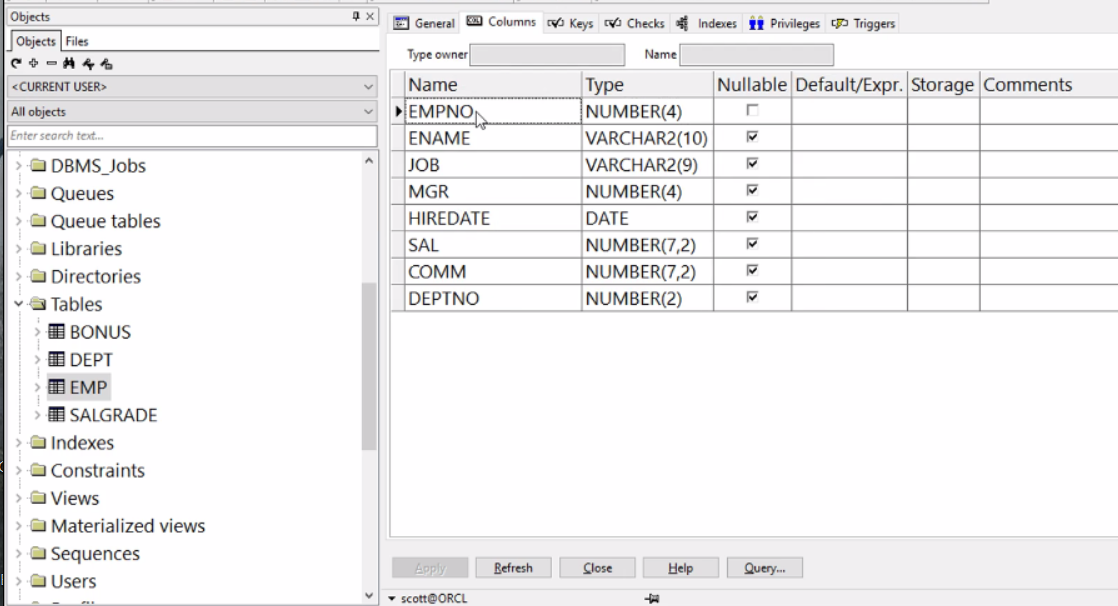Toggle the Nullable checkbox for ENAME
The height and width of the screenshot is (606, 1118).
coord(752,137)
